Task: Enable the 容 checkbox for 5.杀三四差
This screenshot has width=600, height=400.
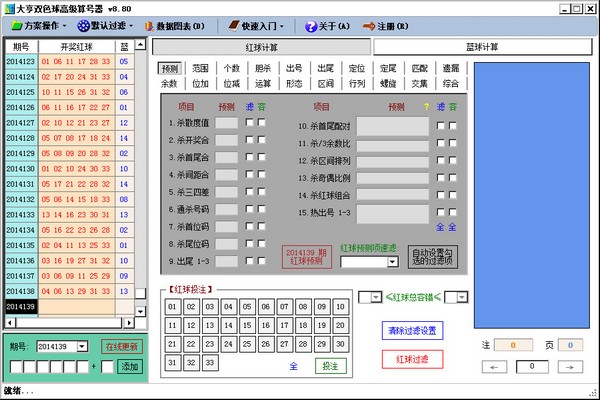Action: coord(261,191)
